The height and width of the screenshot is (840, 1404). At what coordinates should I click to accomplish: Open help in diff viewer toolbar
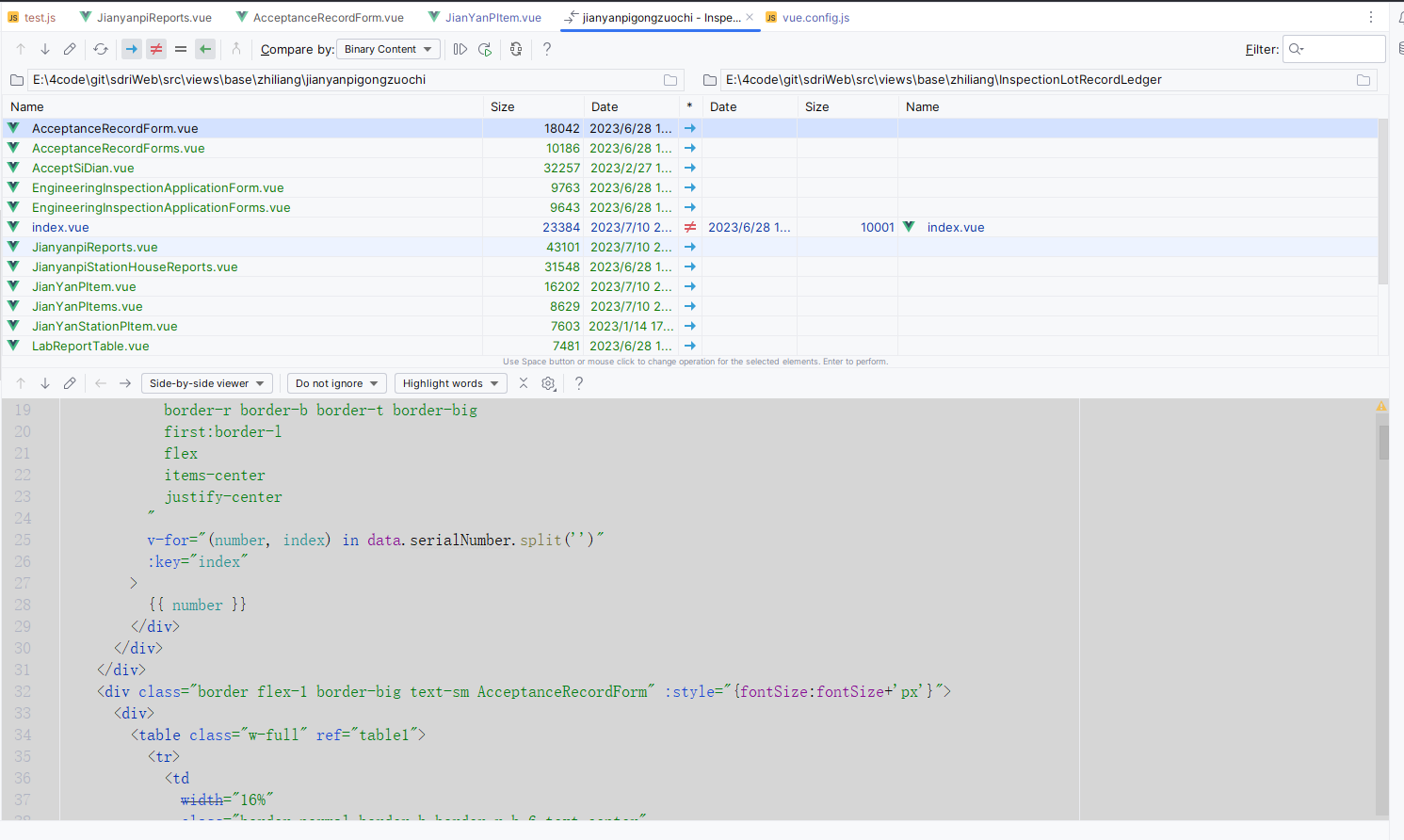point(579,383)
